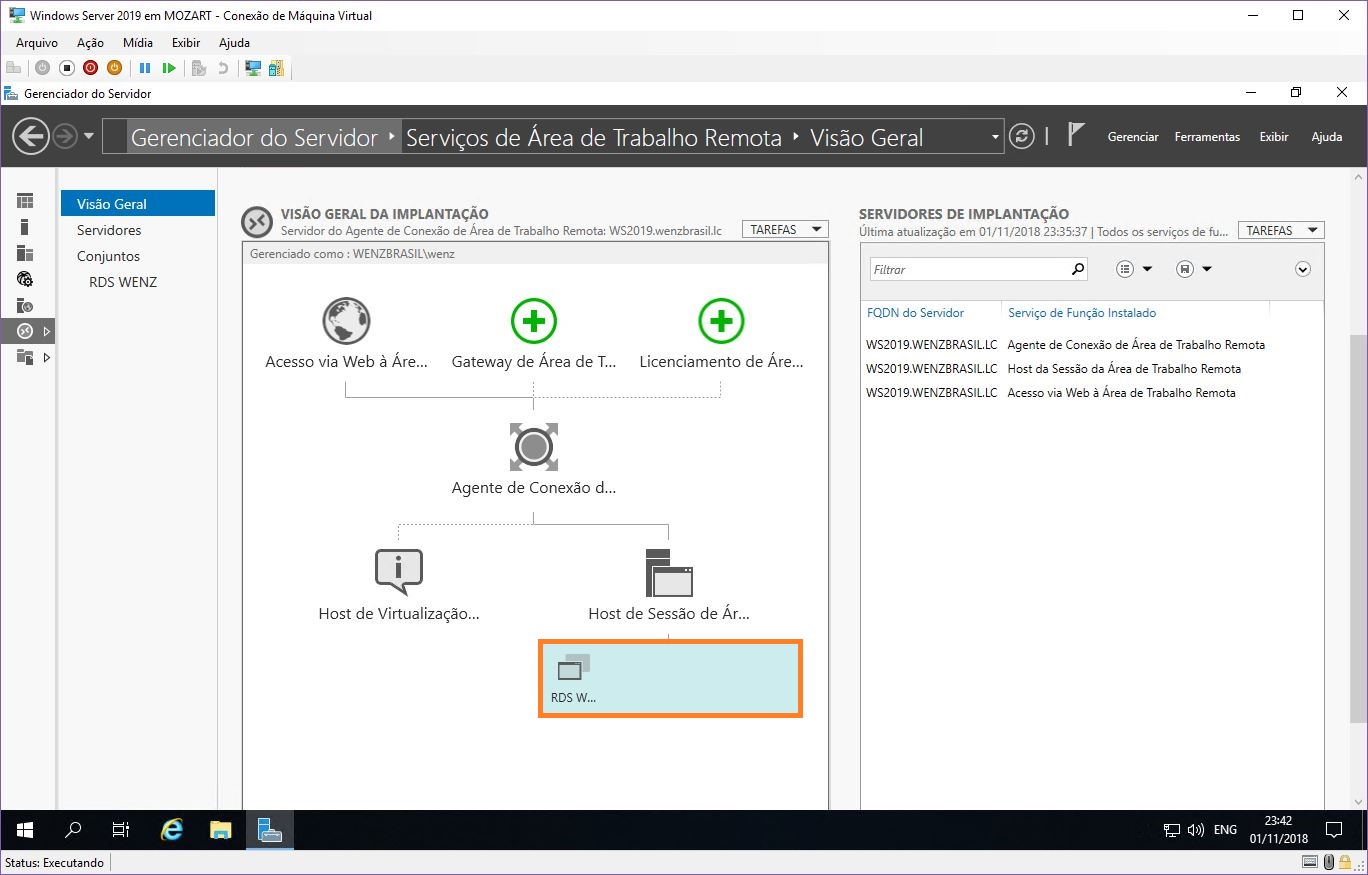Open Internet Explorer from the taskbar
Image resolution: width=1368 pixels, height=875 pixels.
click(x=172, y=830)
